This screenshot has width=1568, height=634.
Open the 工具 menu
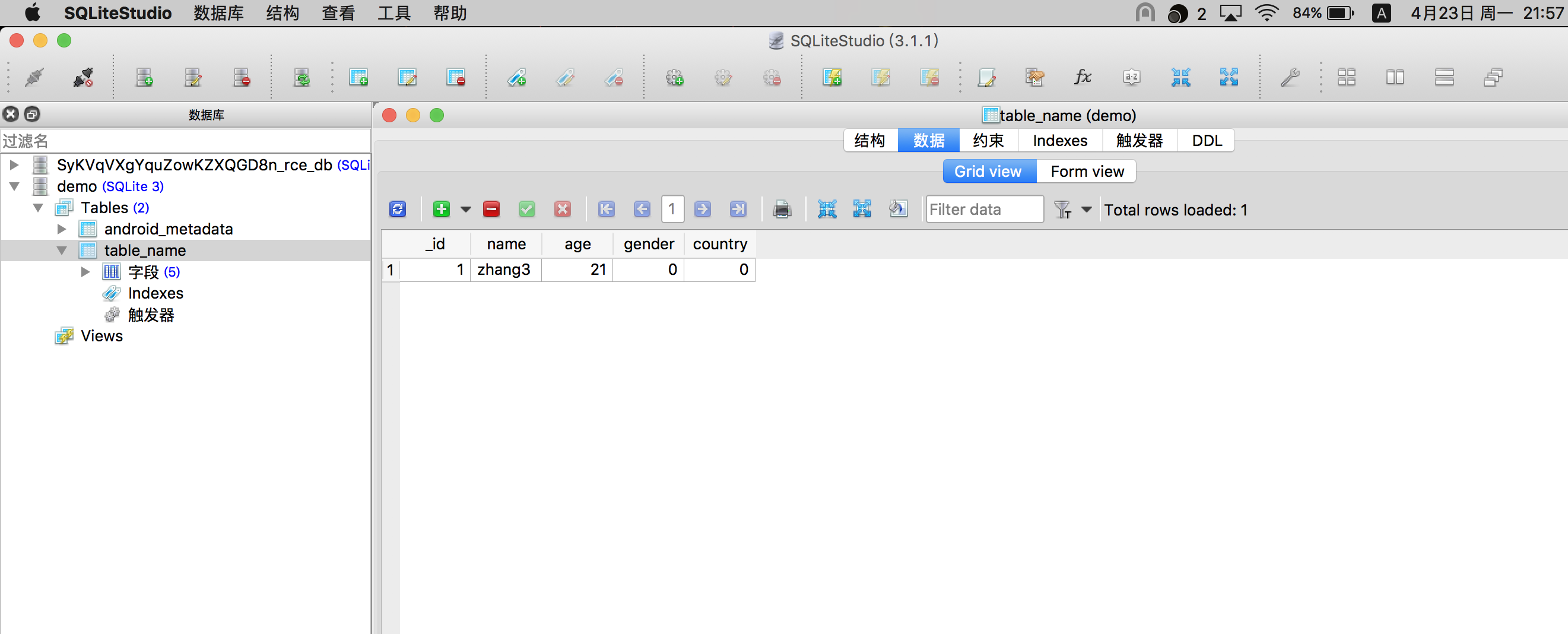[394, 13]
